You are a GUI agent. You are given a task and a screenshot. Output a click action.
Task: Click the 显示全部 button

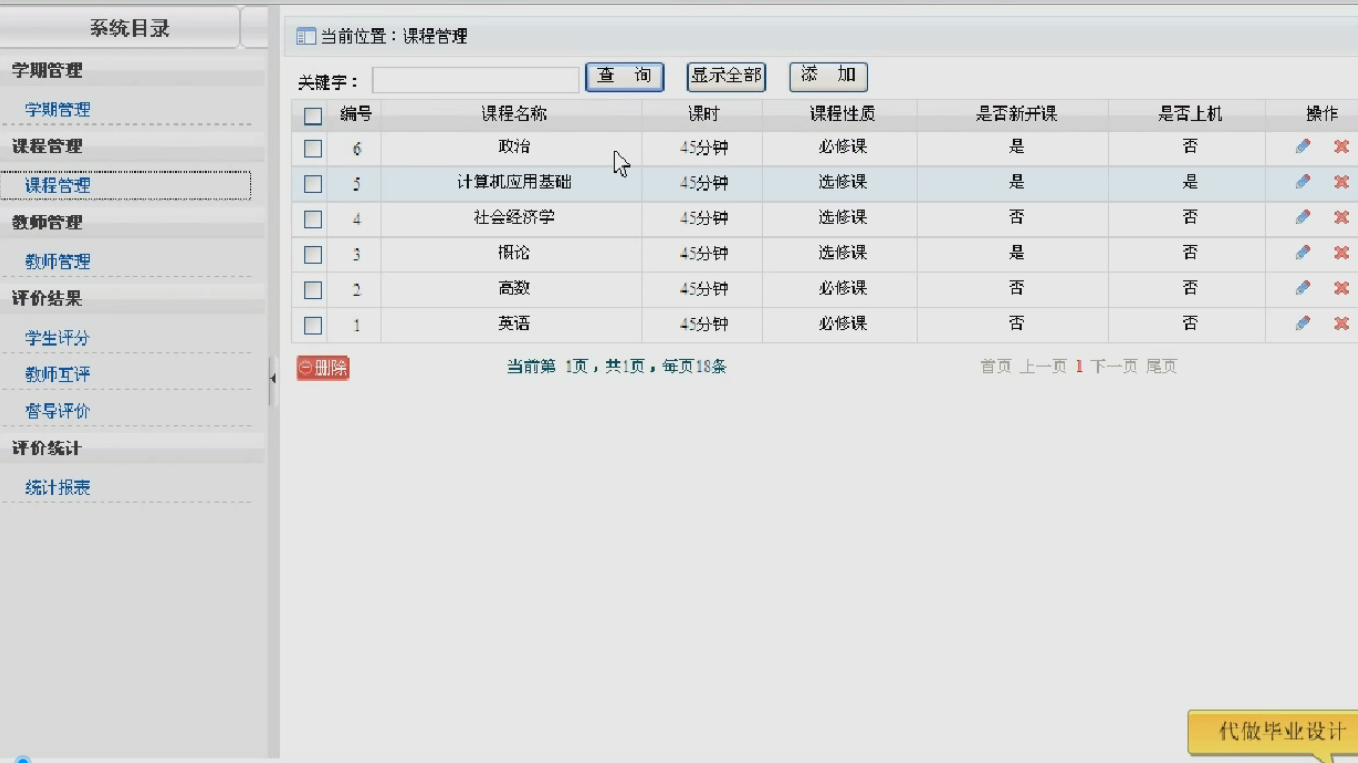726,76
